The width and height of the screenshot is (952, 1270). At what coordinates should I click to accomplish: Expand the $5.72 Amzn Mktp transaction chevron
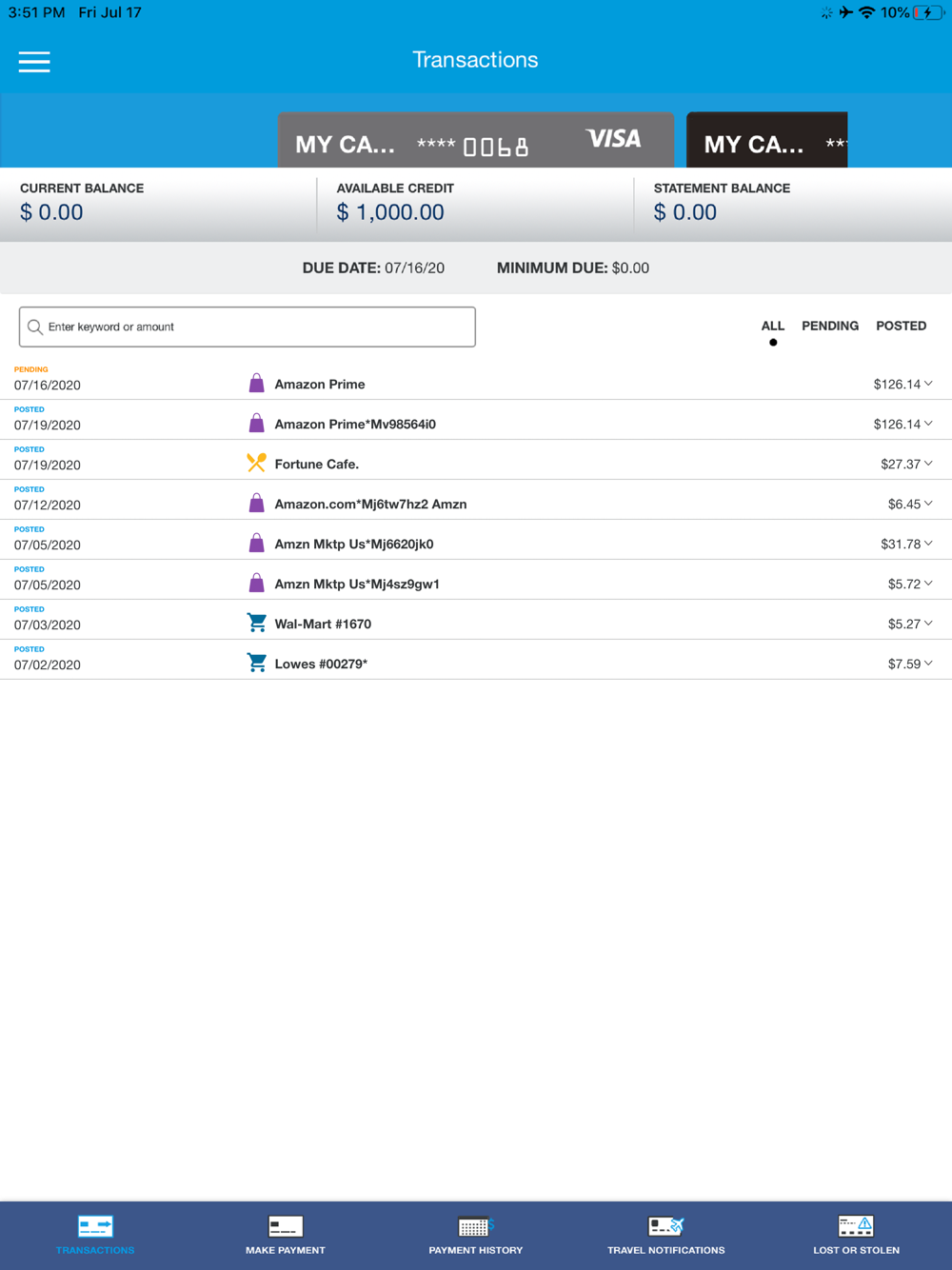tap(928, 584)
